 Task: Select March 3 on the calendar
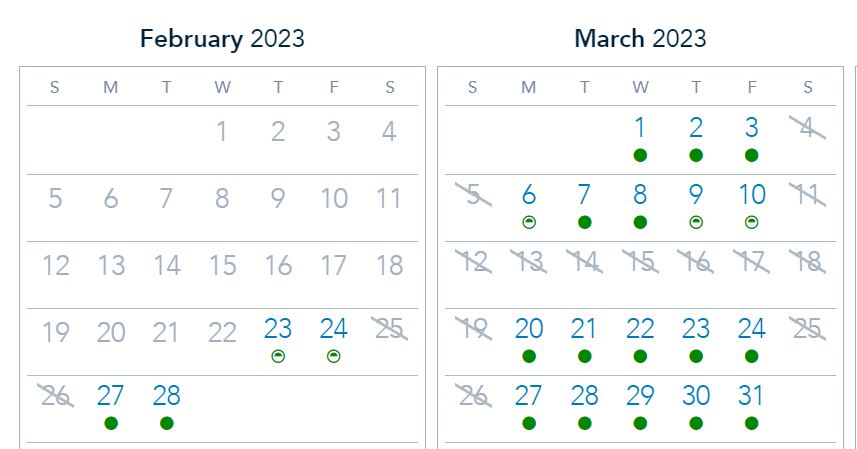pos(751,128)
